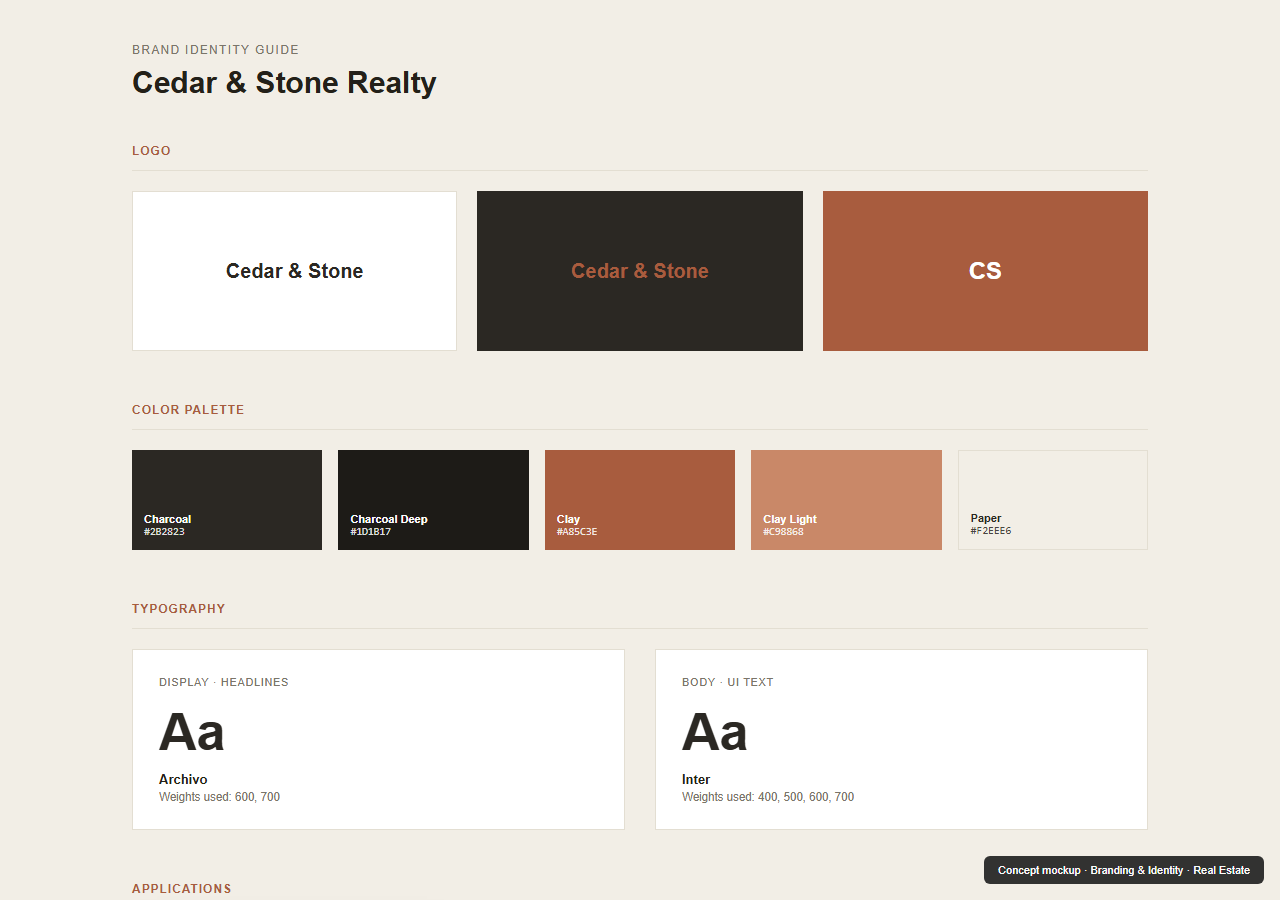The height and width of the screenshot is (900, 1280).
Task: Click the large Aa sample above Archivo
Action: coord(192,732)
